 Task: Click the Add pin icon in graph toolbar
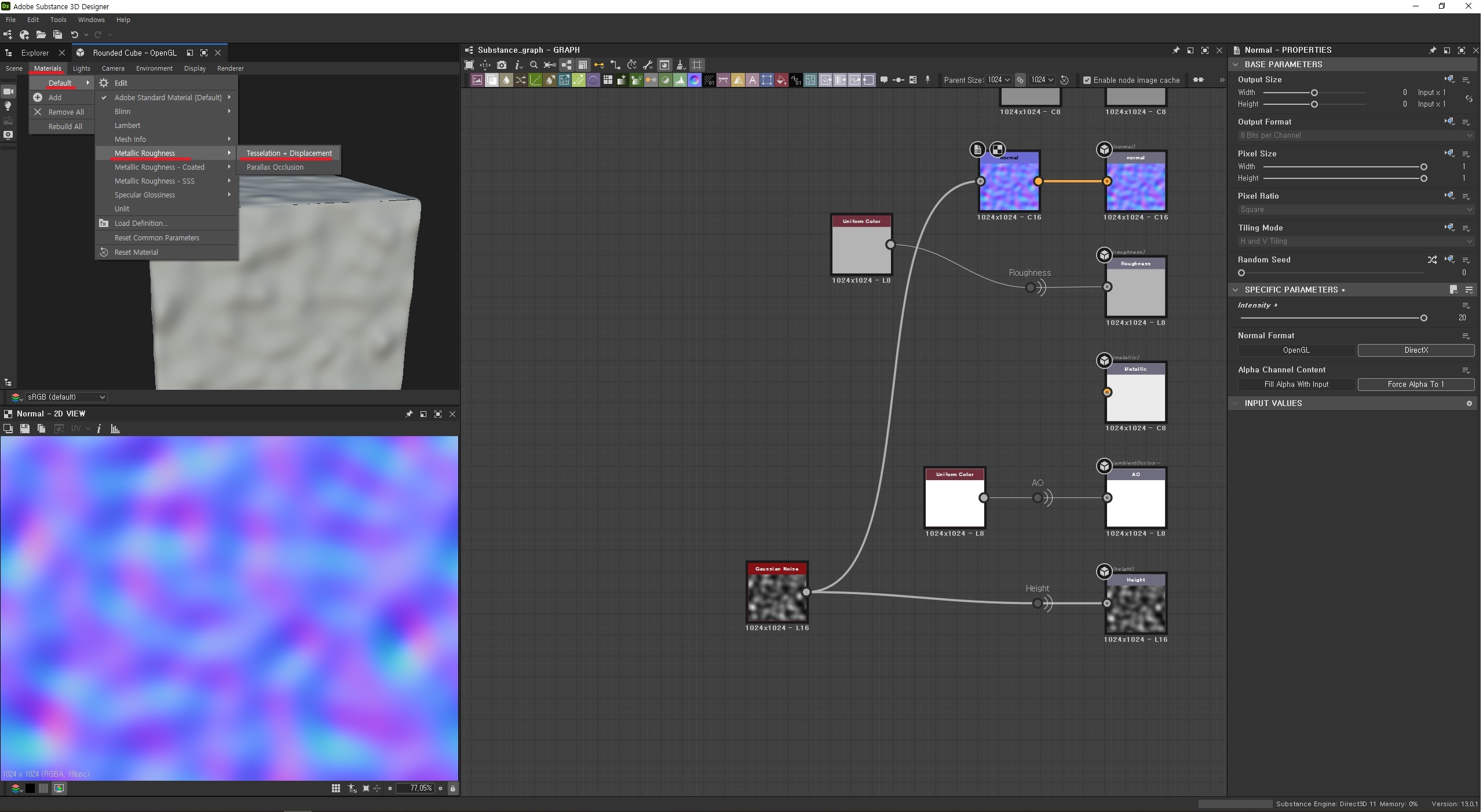[927, 80]
